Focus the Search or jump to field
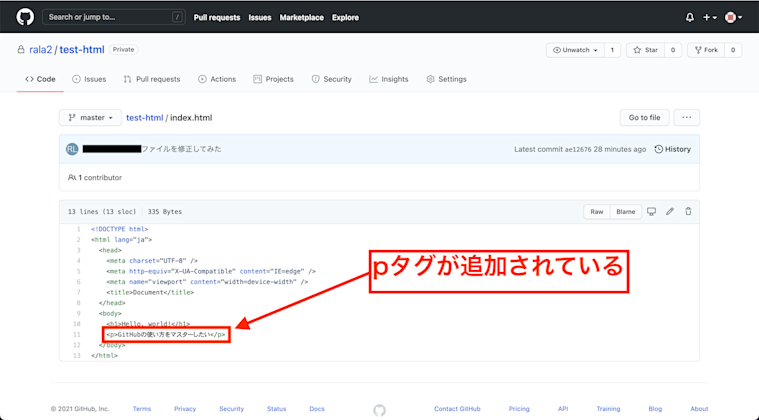Image resolution: width=759 pixels, height=420 pixels. tap(114, 17)
